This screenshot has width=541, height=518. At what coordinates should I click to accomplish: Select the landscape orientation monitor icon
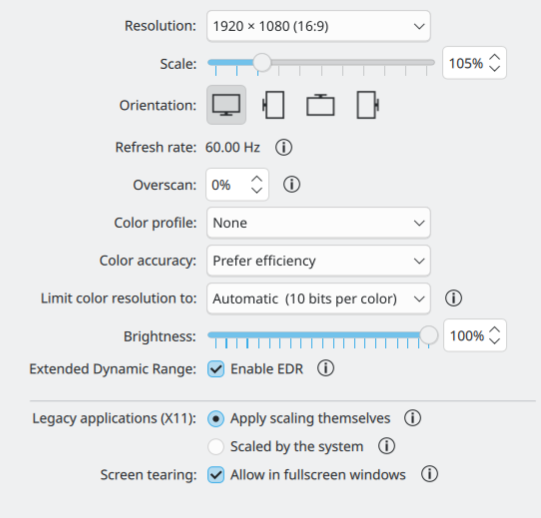[x=226, y=105]
